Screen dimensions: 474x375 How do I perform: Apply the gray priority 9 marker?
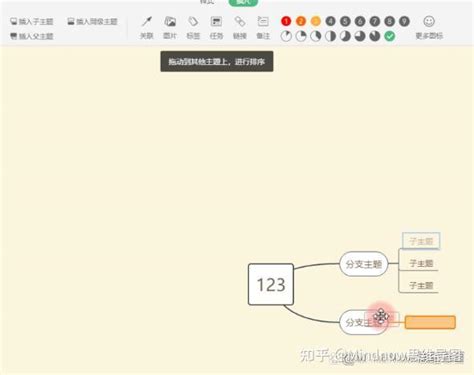pyautogui.click(x=404, y=21)
